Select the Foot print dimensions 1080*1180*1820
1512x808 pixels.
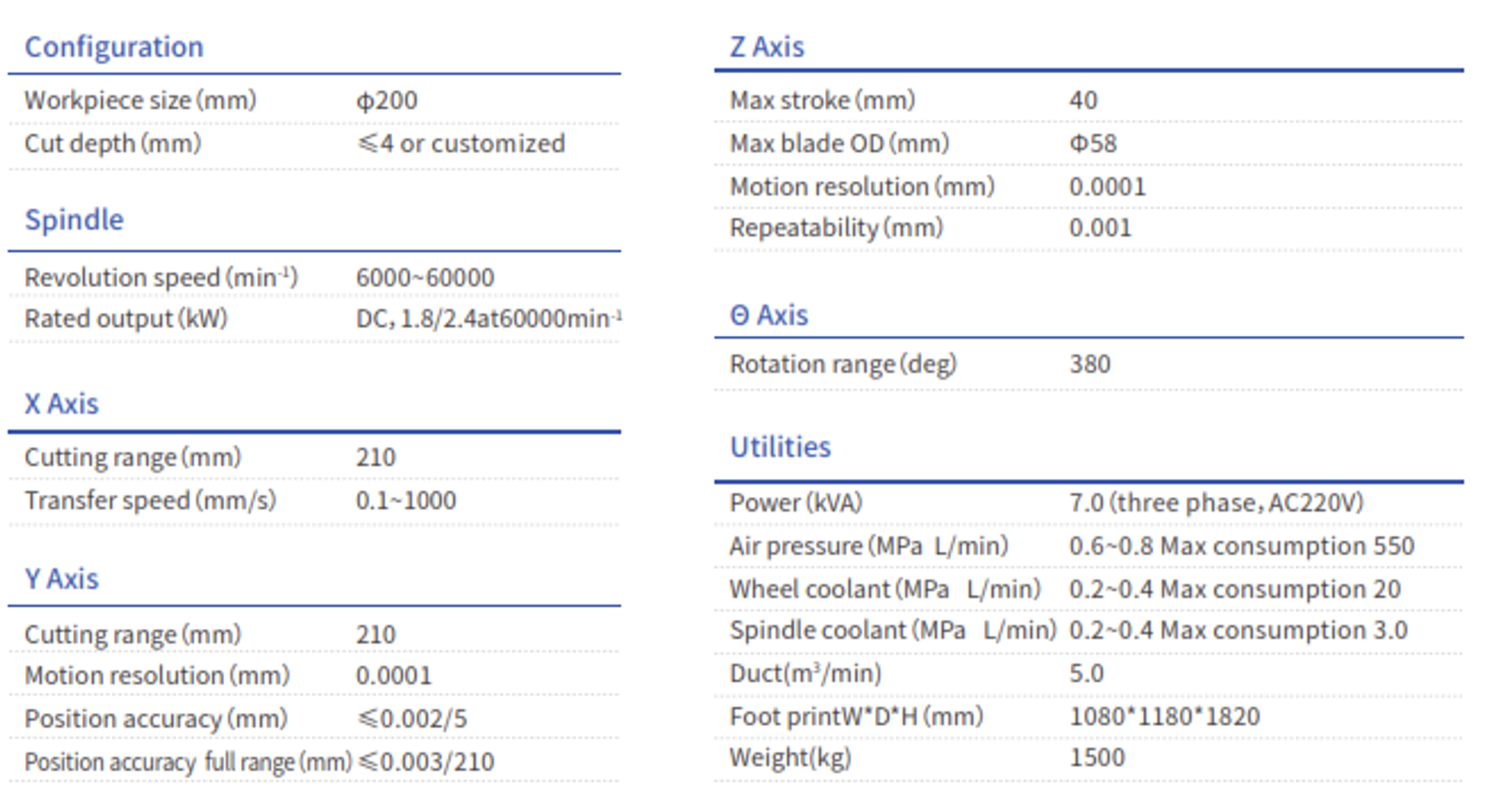coord(1165,717)
